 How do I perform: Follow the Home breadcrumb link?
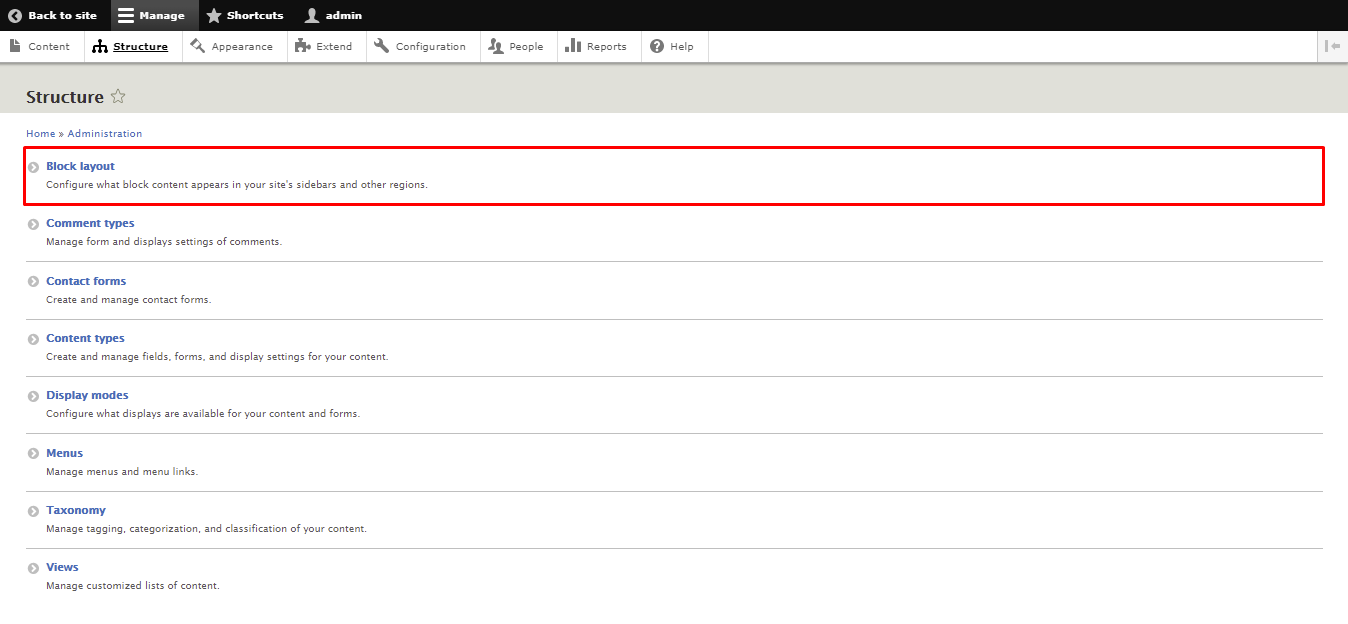(40, 133)
